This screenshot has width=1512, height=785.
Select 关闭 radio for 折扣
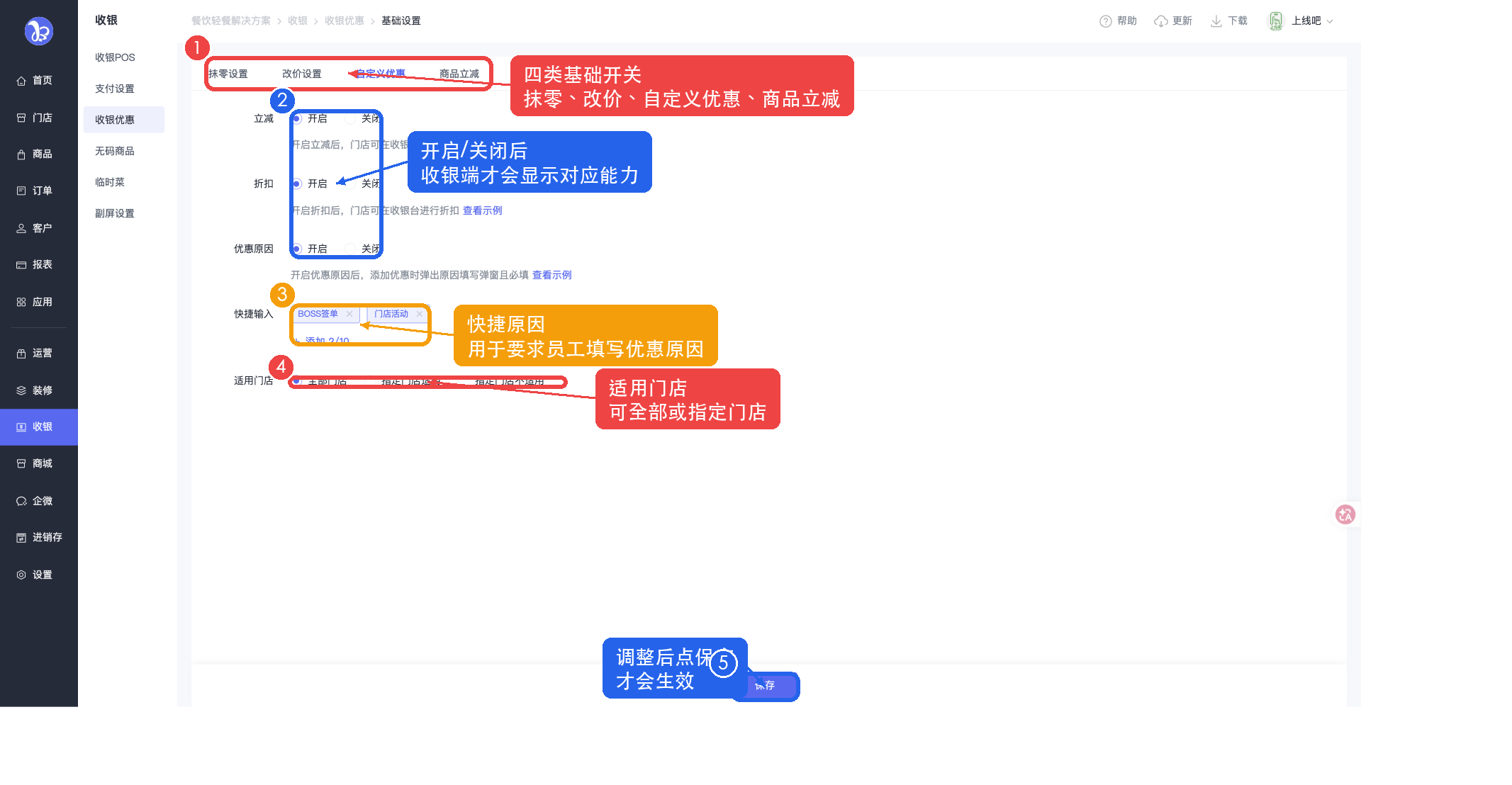tap(350, 184)
